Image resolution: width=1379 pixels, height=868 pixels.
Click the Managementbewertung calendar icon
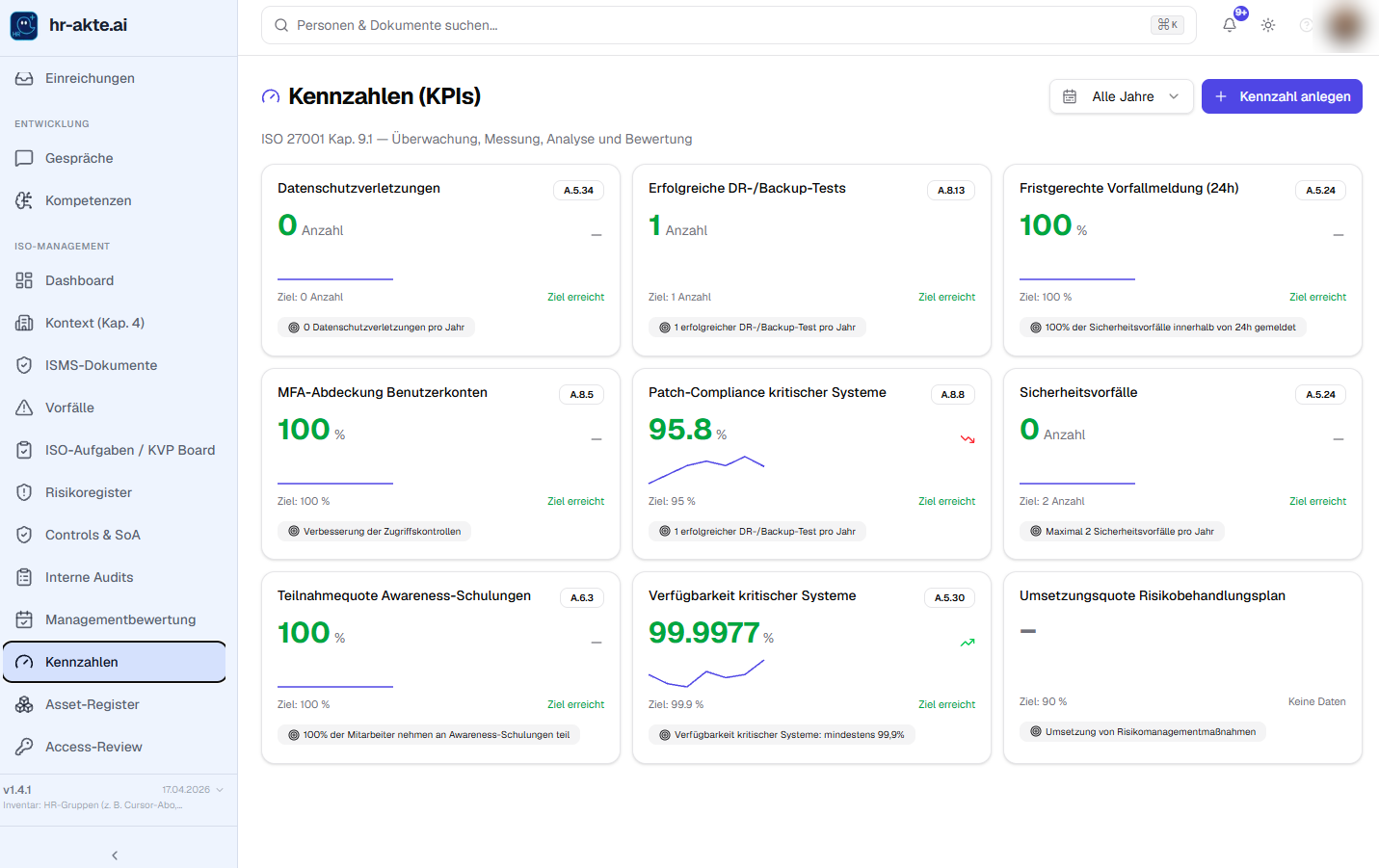click(24, 619)
